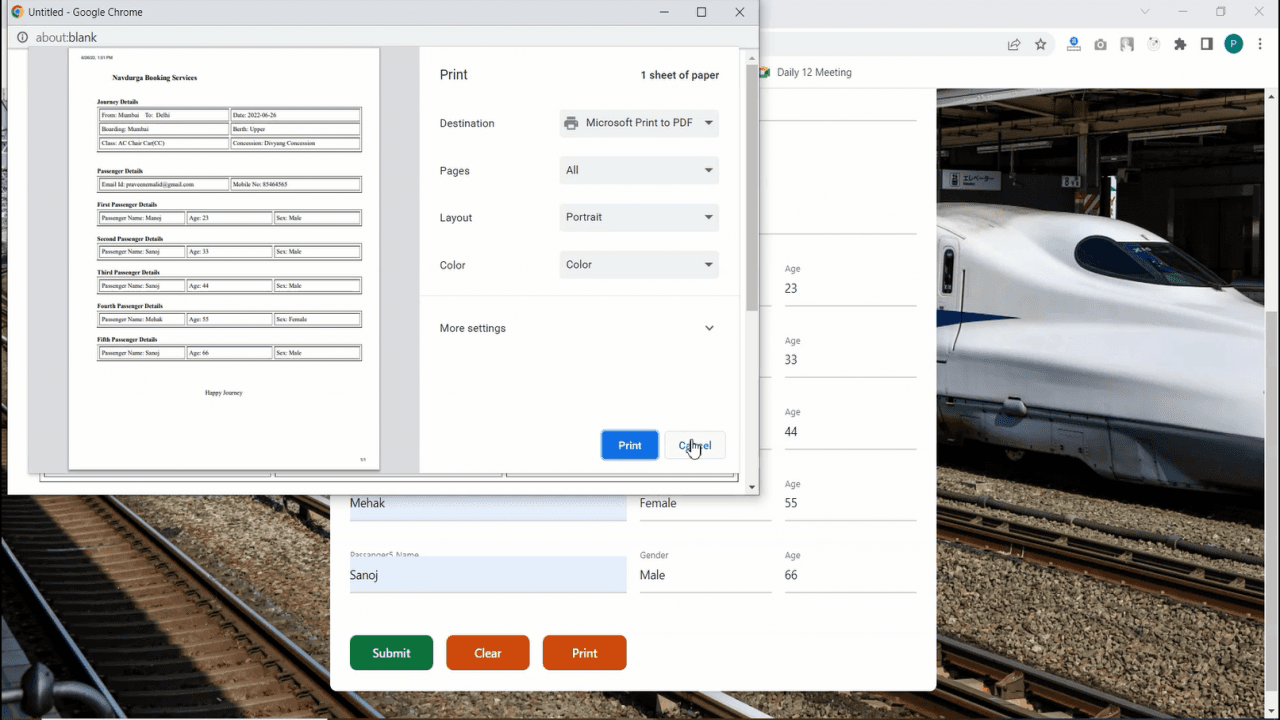Click the Age field showing 23

[x=850, y=288]
